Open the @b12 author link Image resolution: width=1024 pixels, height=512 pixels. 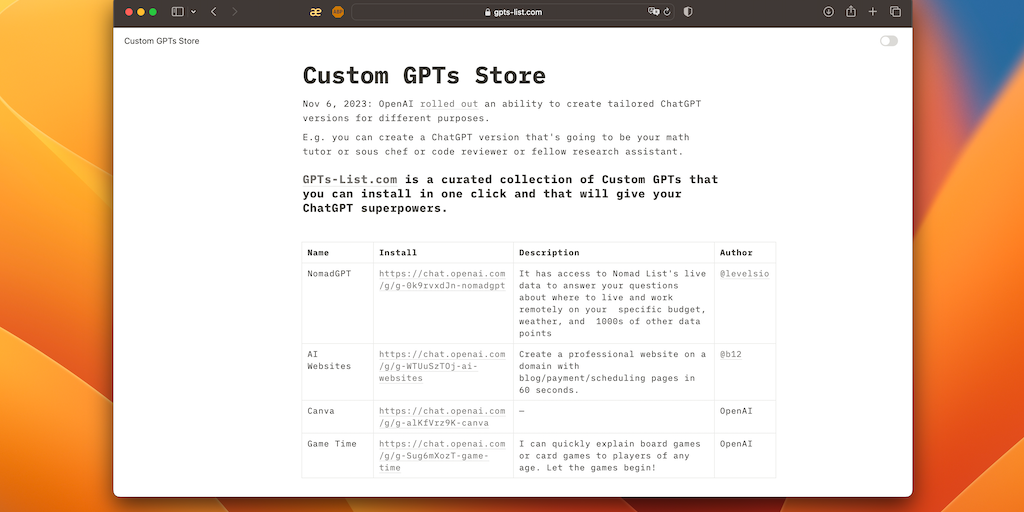(731, 354)
